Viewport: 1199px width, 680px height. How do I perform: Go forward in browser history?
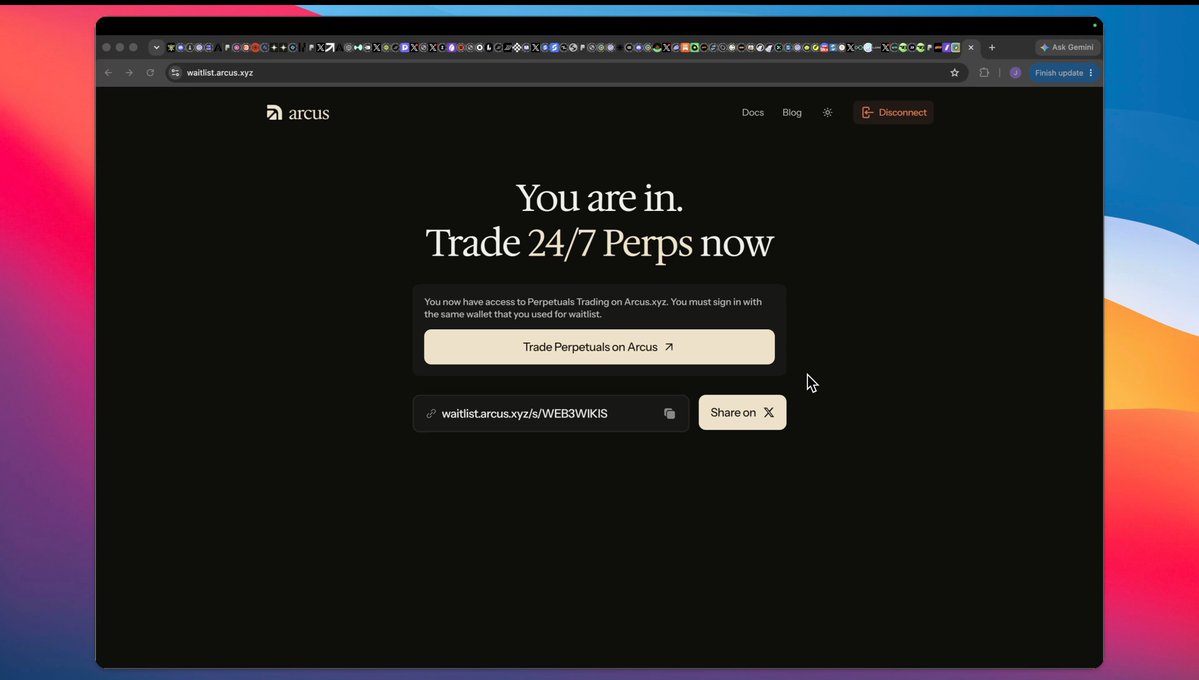(x=128, y=73)
